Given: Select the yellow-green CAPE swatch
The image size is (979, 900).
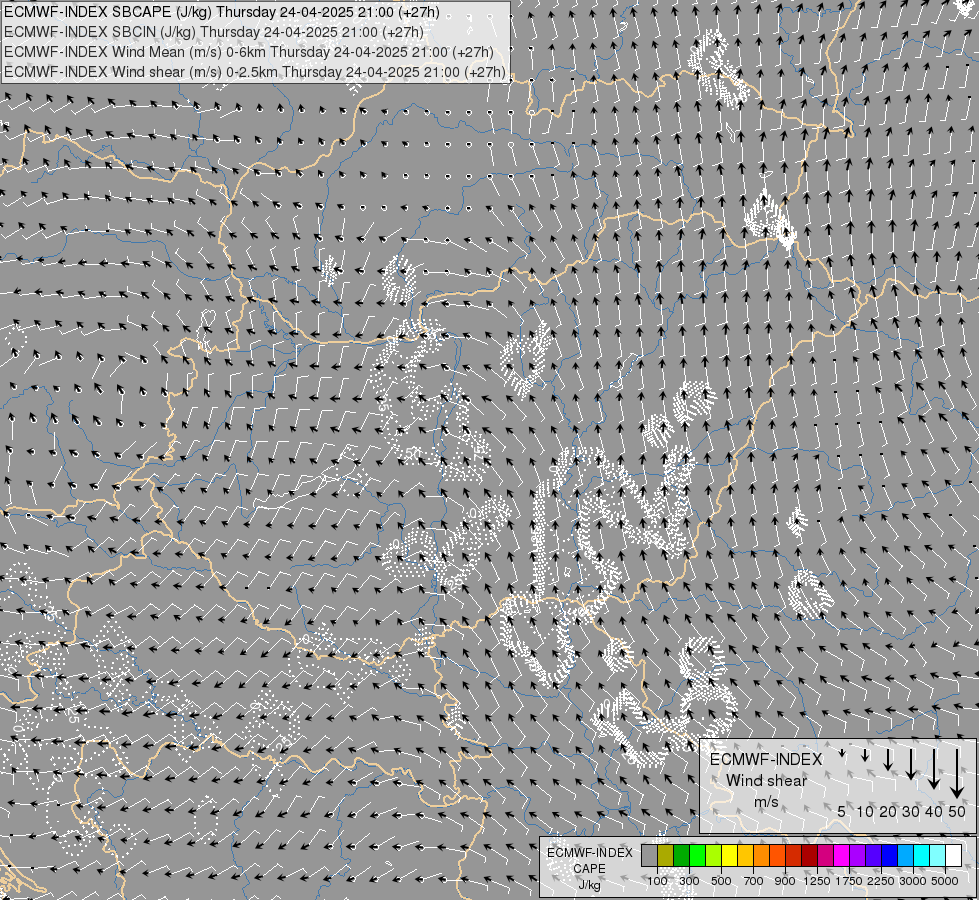Looking at the screenshot, I should [714, 856].
